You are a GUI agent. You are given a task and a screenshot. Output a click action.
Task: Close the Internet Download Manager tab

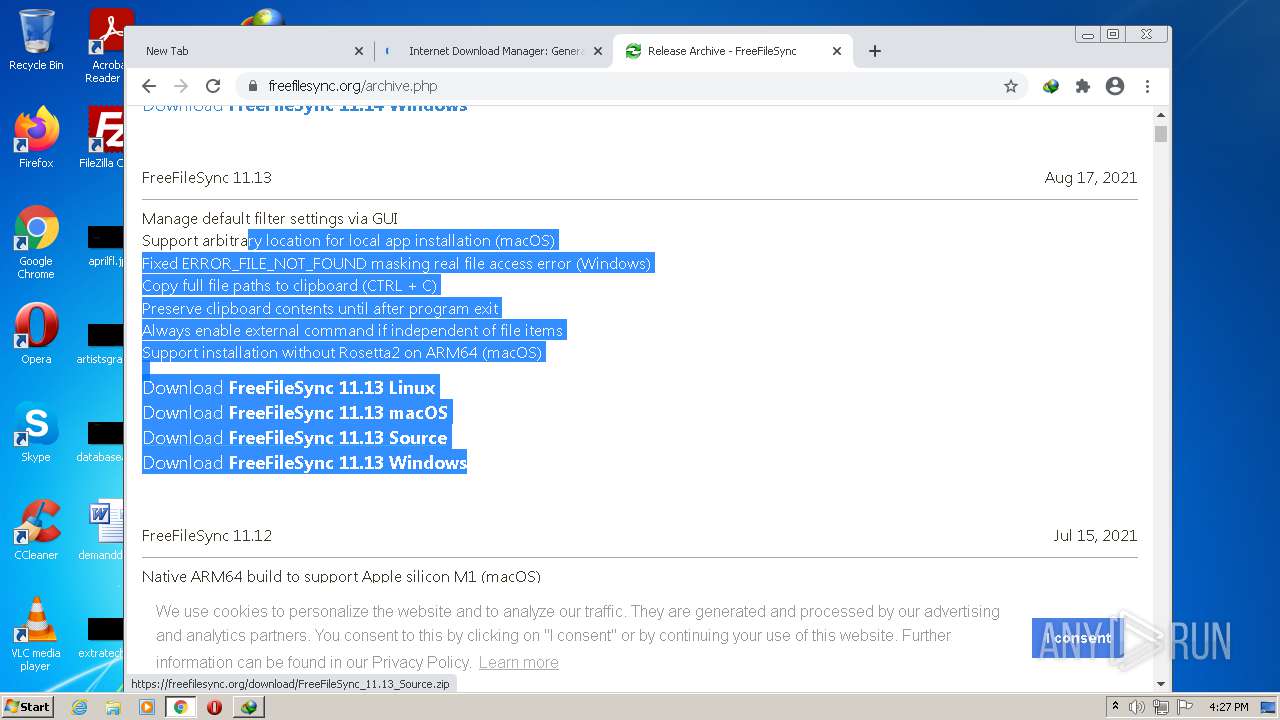[598, 51]
